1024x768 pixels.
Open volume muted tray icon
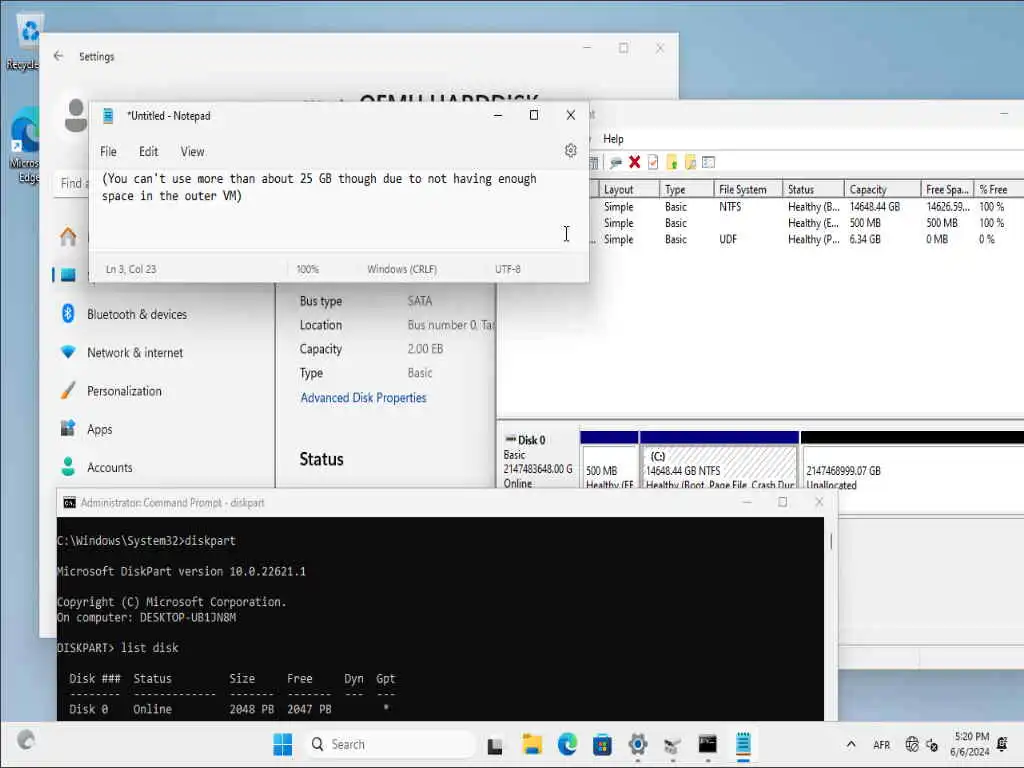(932, 745)
